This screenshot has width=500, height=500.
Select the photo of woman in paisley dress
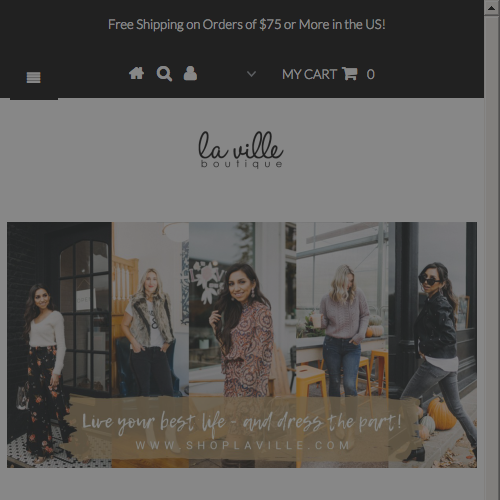(x=242, y=345)
